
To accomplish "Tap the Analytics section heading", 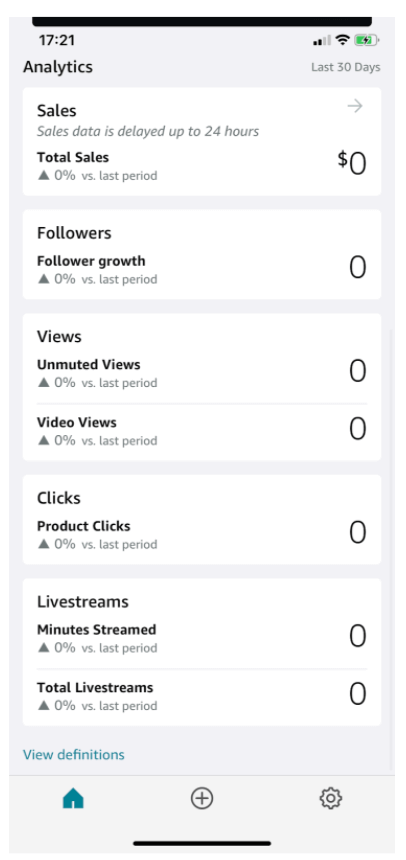I will coord(58,67).
